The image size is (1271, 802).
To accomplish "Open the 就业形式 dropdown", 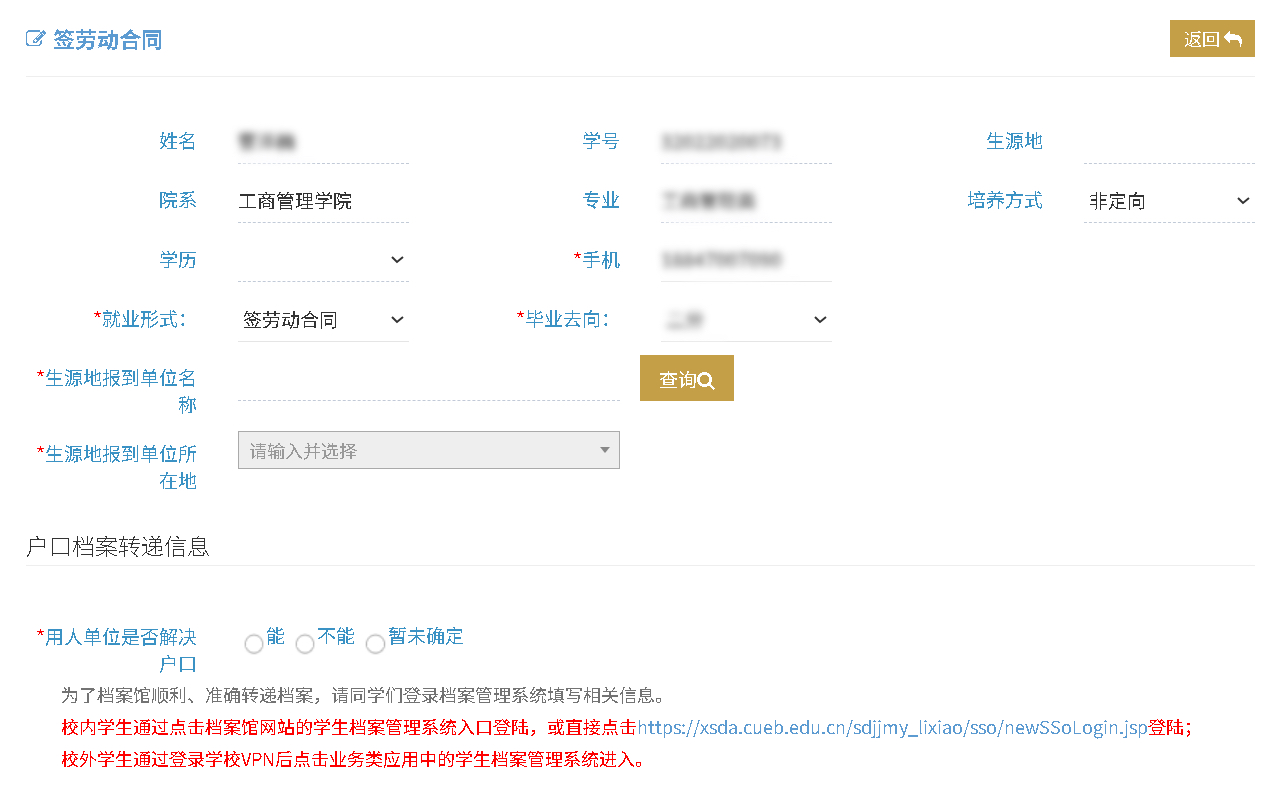I will pos(323,320).
